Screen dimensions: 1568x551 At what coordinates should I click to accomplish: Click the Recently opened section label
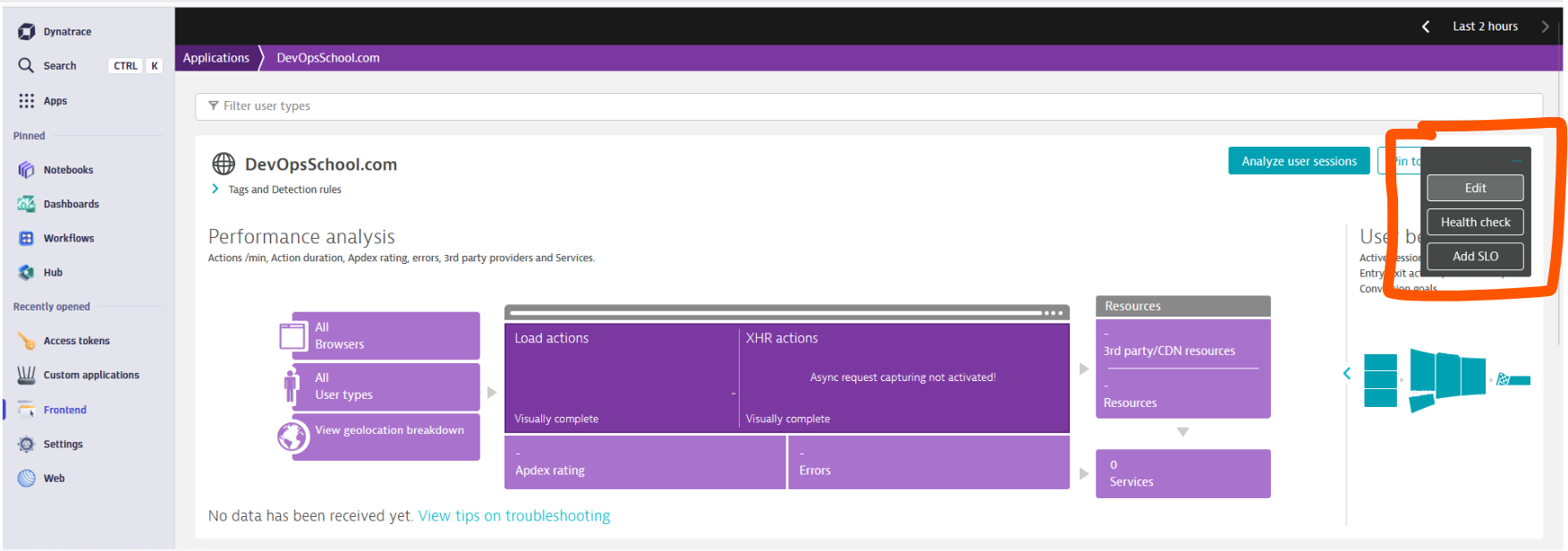point(52,307)
